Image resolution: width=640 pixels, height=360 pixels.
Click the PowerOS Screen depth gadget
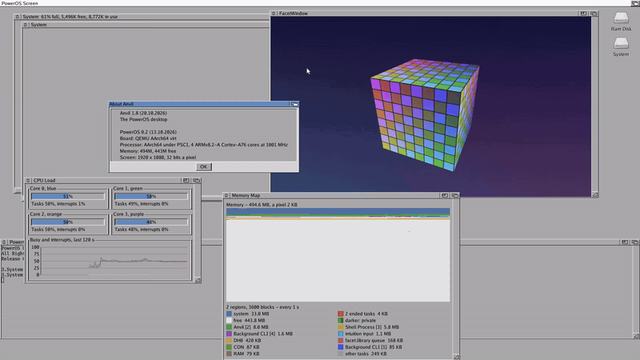click(636, 3)
